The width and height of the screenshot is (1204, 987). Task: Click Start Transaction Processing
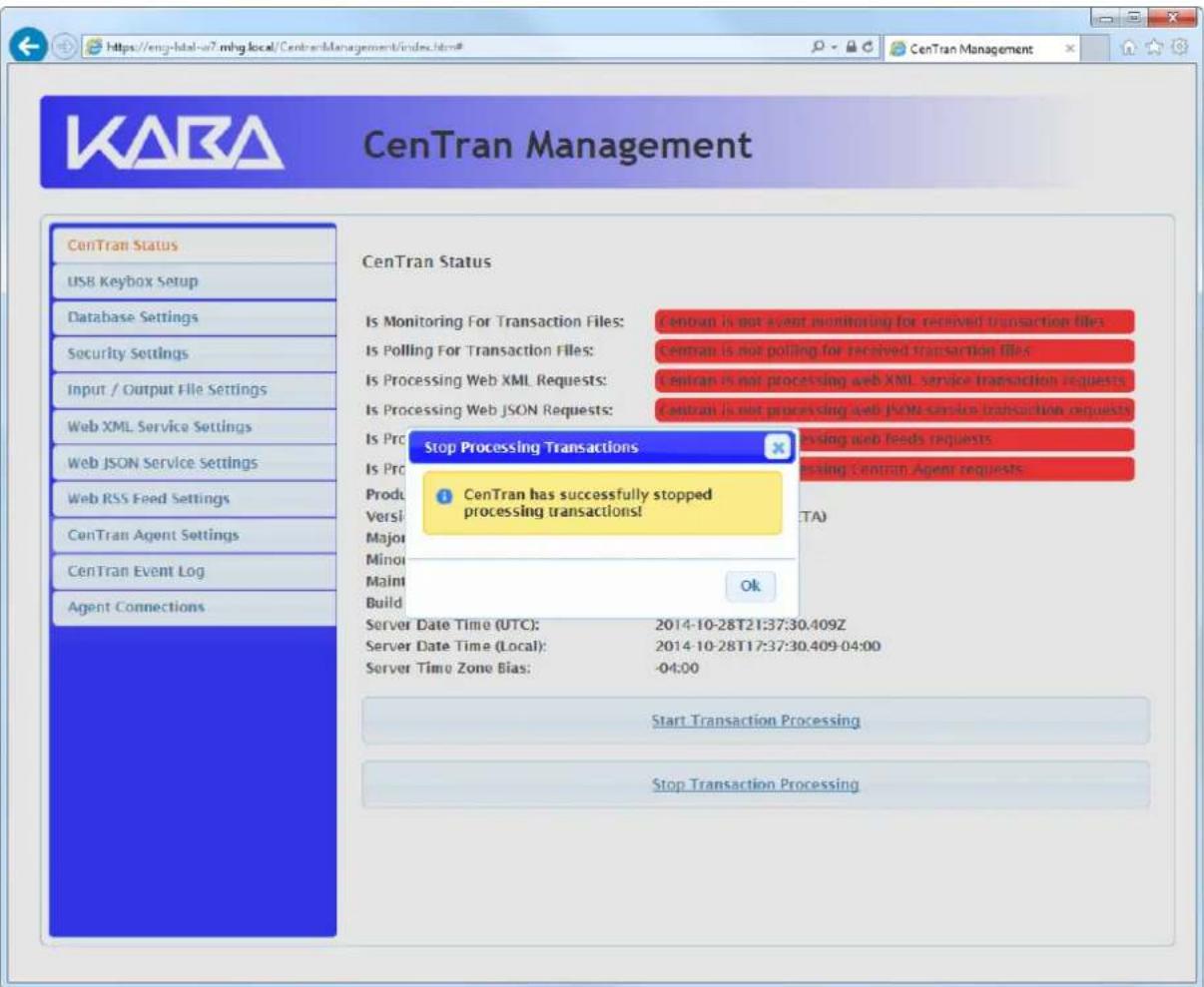[x=756, y=720]
